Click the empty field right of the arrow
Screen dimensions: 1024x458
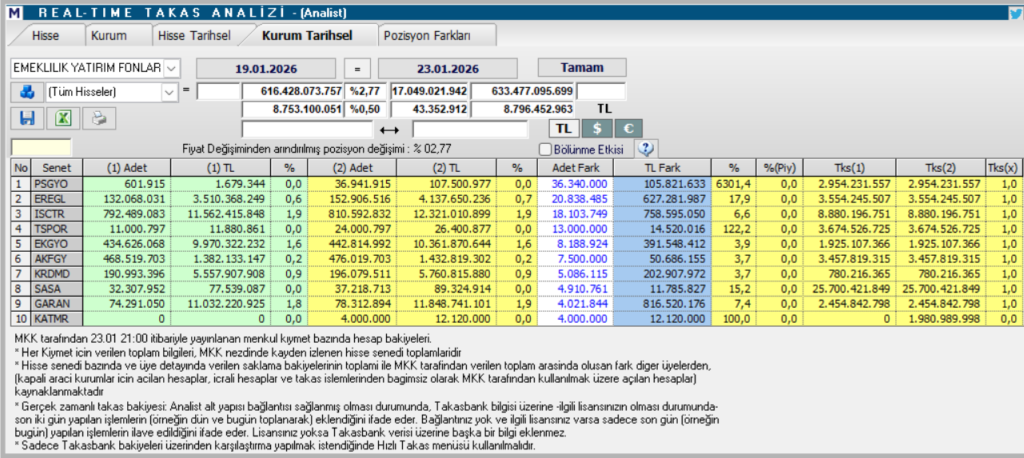pos(470,129)
